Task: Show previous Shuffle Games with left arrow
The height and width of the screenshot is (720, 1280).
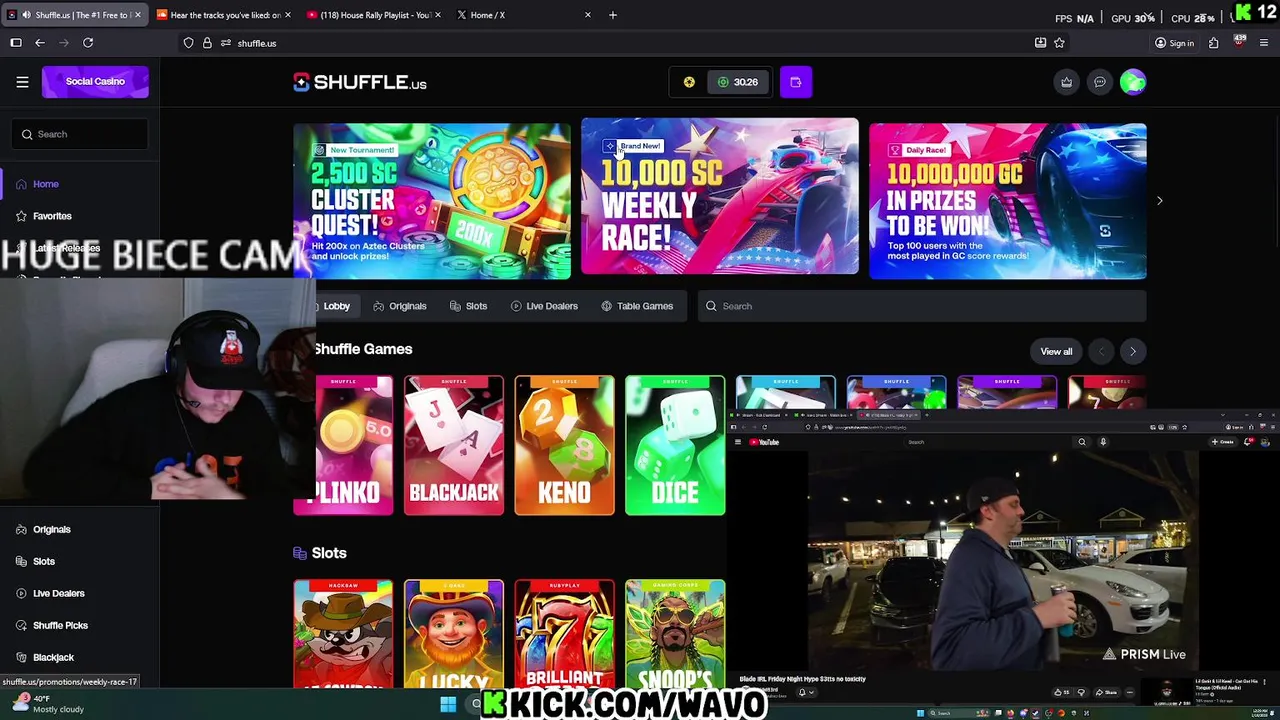Action: [x=1102, y=351]
